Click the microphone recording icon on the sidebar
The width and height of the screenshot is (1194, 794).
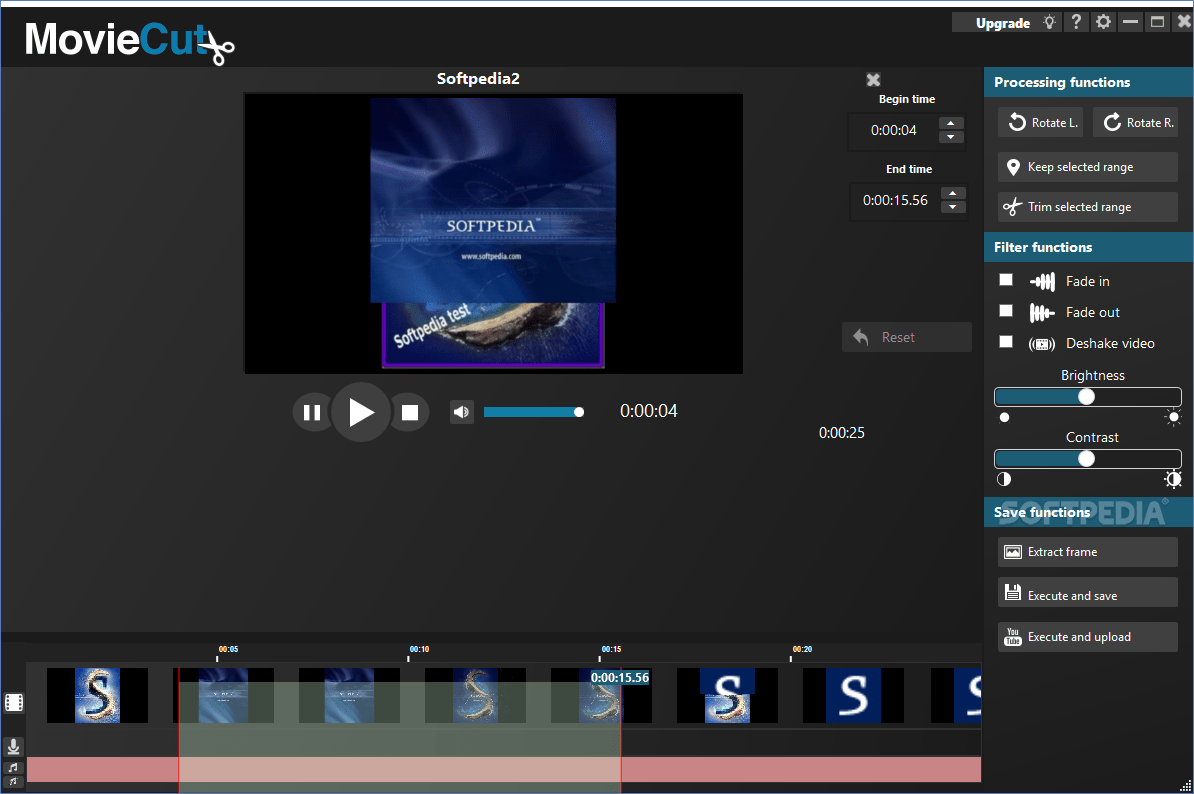click(13, 747)
